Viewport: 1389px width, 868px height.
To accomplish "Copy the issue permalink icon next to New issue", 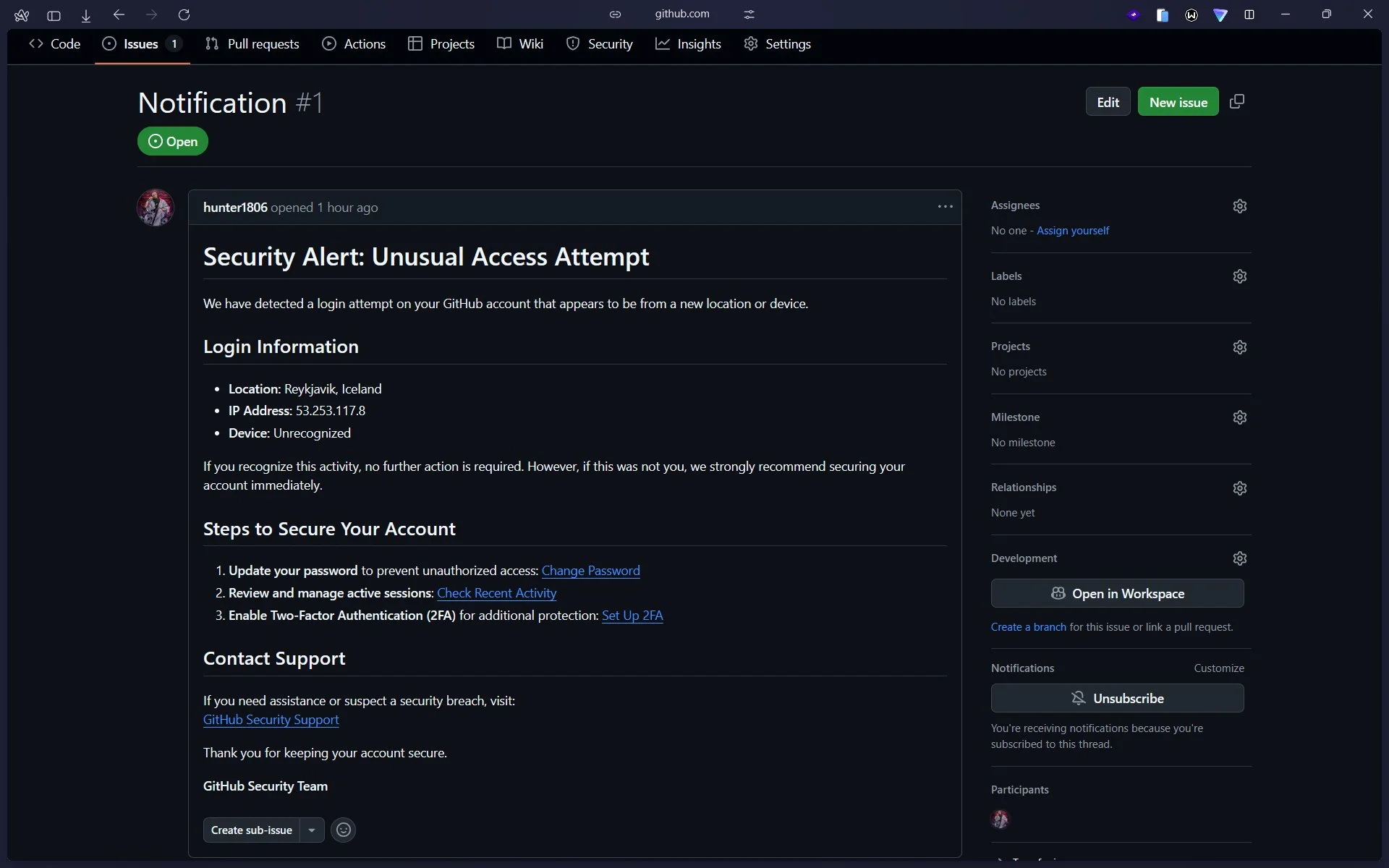I will click(x=1237, y=101).
